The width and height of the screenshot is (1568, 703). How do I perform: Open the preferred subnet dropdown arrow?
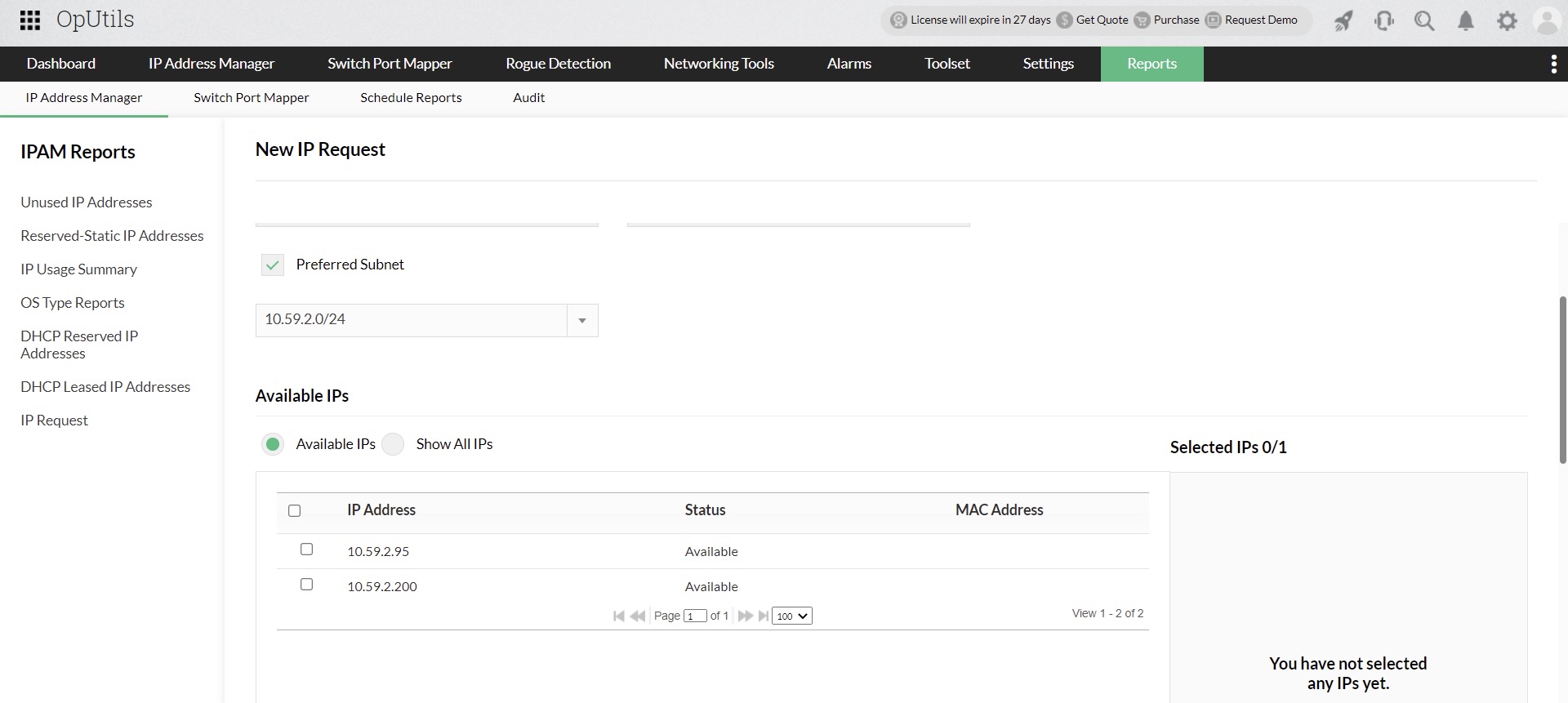click(582, 320)
